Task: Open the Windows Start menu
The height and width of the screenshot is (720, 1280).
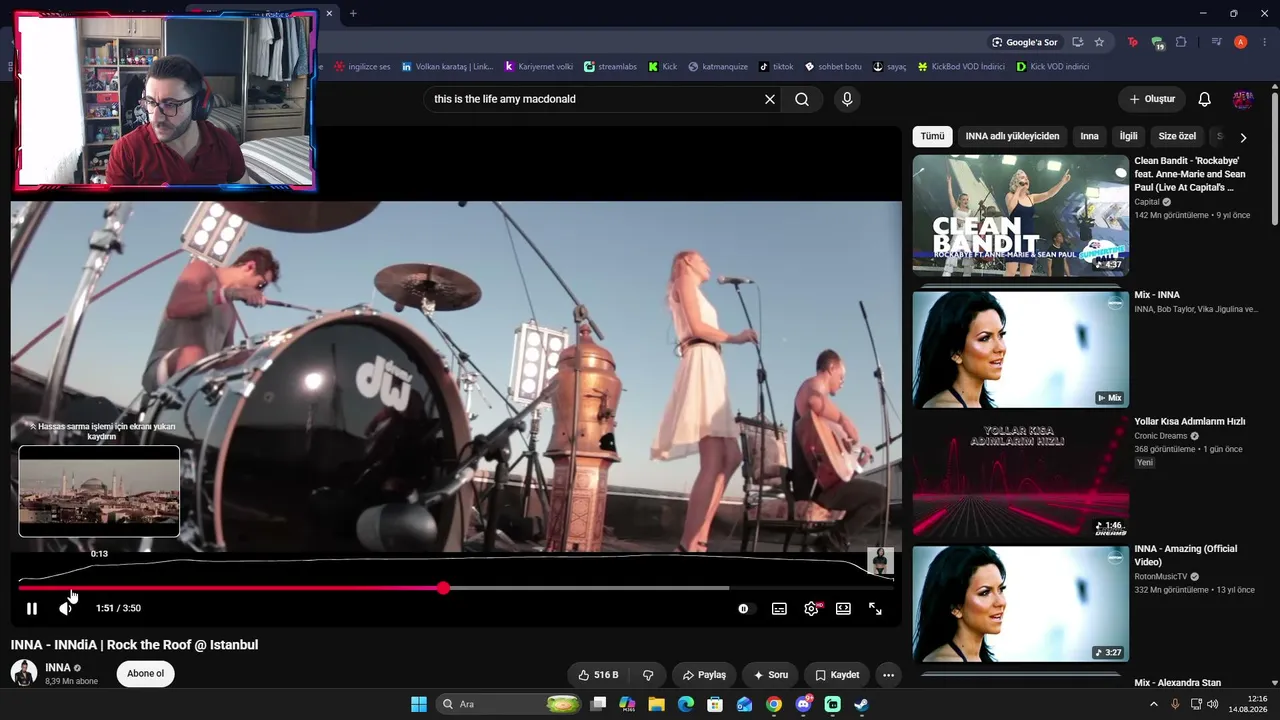Action: [x=419, y=704]
